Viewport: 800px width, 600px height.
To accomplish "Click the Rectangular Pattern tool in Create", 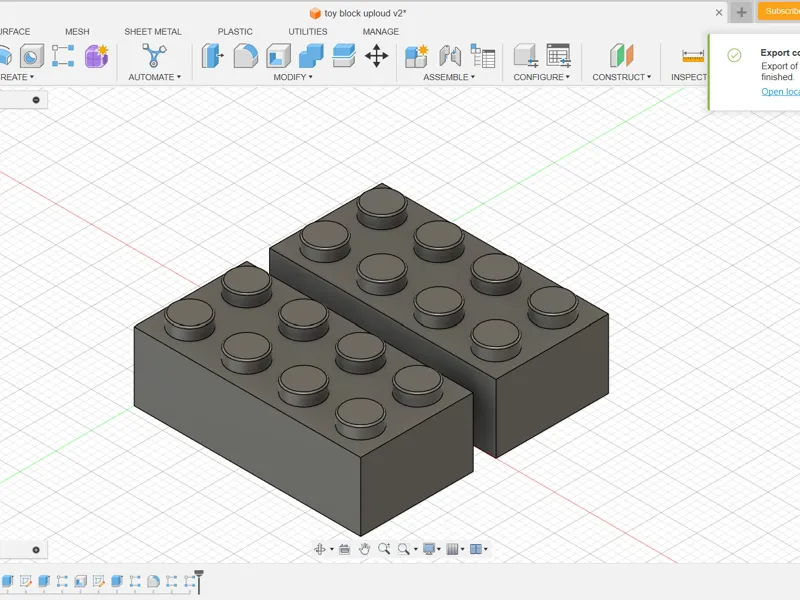I will [63, 56].
